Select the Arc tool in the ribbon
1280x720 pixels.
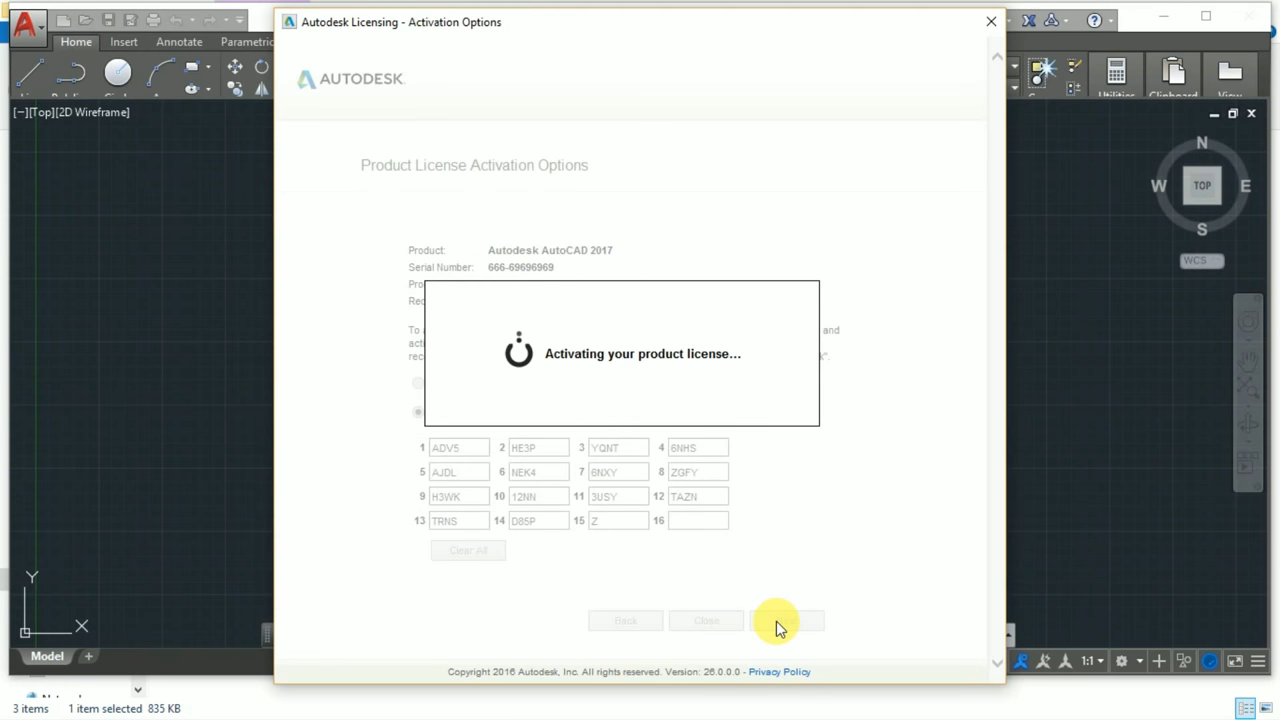click(160, 72)
